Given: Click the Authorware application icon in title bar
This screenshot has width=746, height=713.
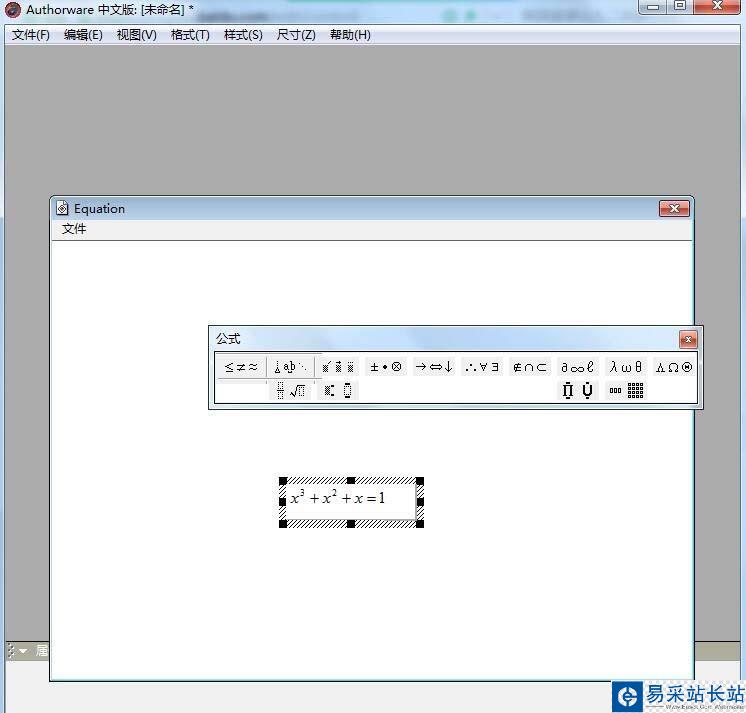Looking at the screenshot, I should (x=13, y=10).
